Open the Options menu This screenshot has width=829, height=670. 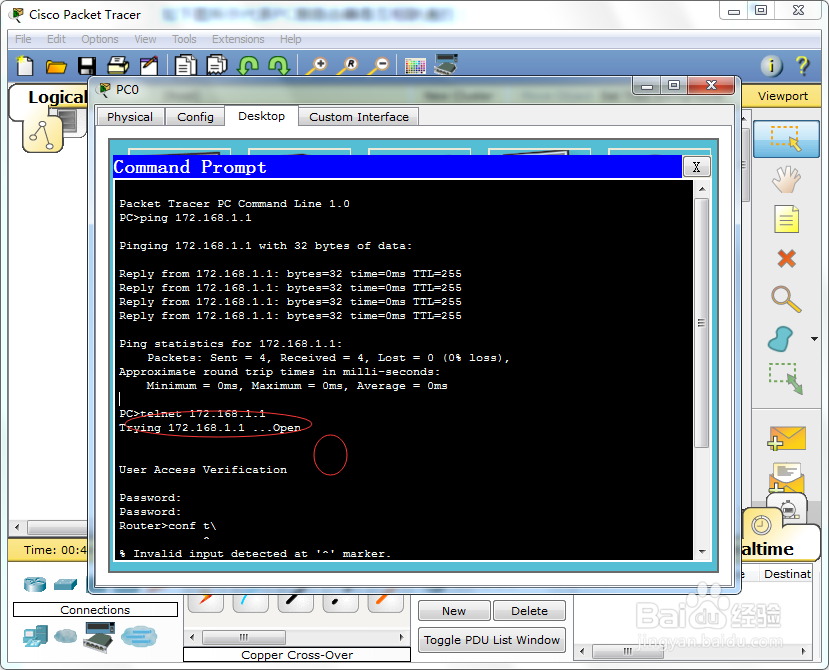click(99, 39)
